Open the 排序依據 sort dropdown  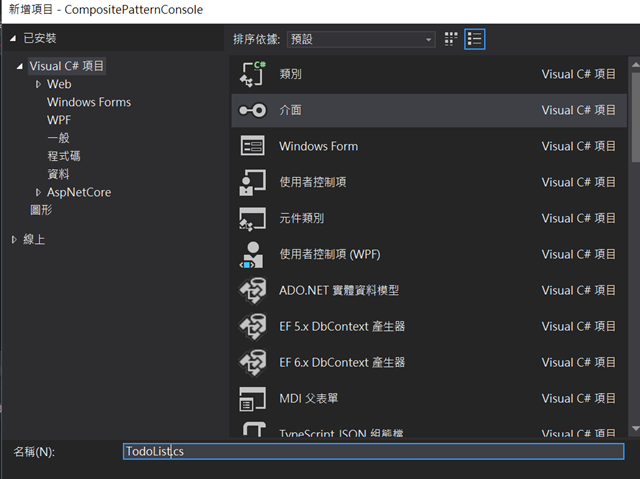pos(361,39)
